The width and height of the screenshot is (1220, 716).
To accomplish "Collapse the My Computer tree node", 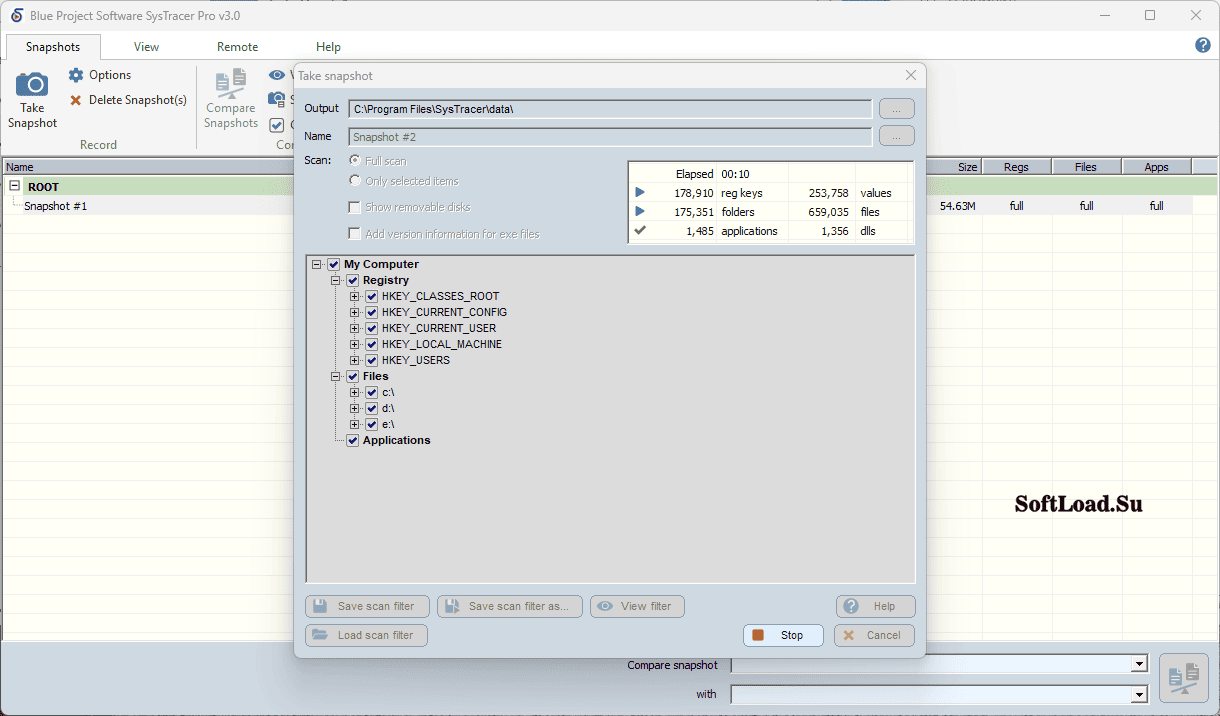I will (x=317, y=264).
